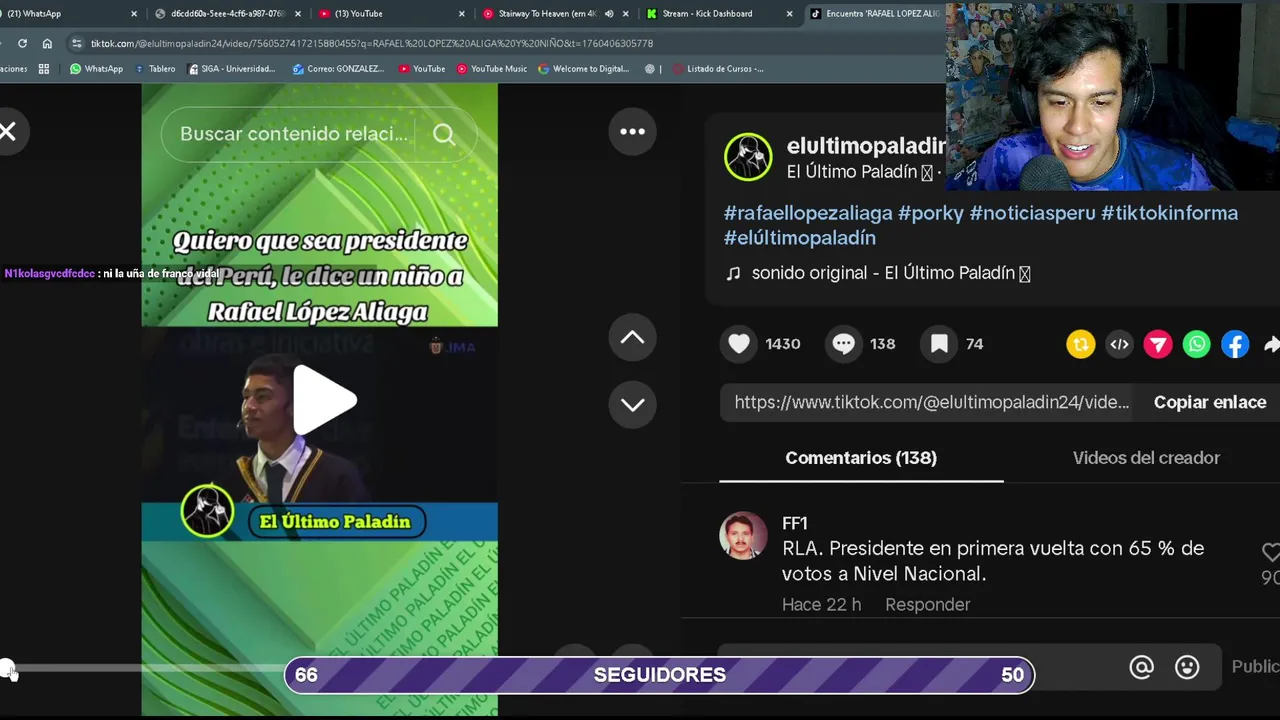Select the video URL link text

pos(932,402)
